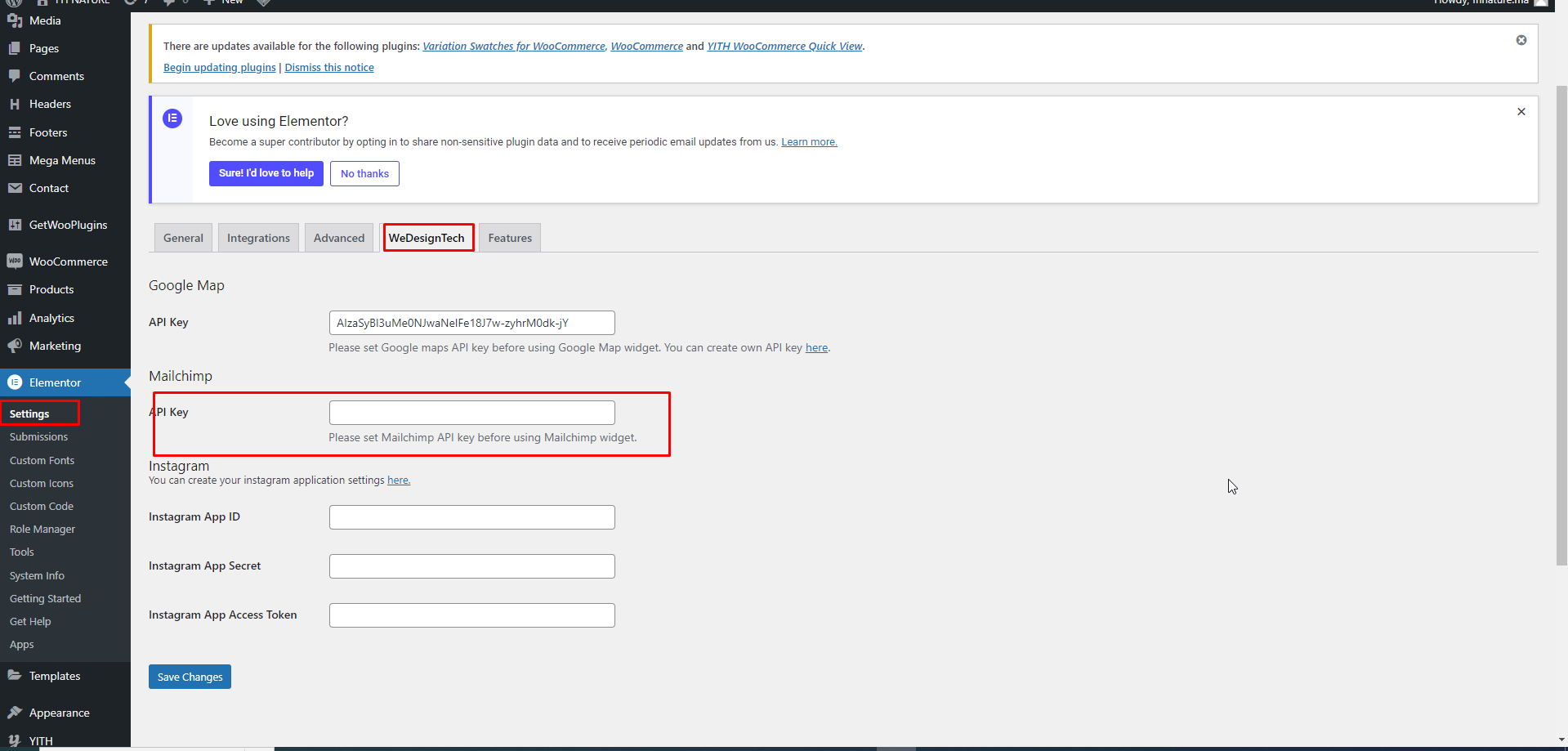Open the Submissions submenu item

pos(38,437)
